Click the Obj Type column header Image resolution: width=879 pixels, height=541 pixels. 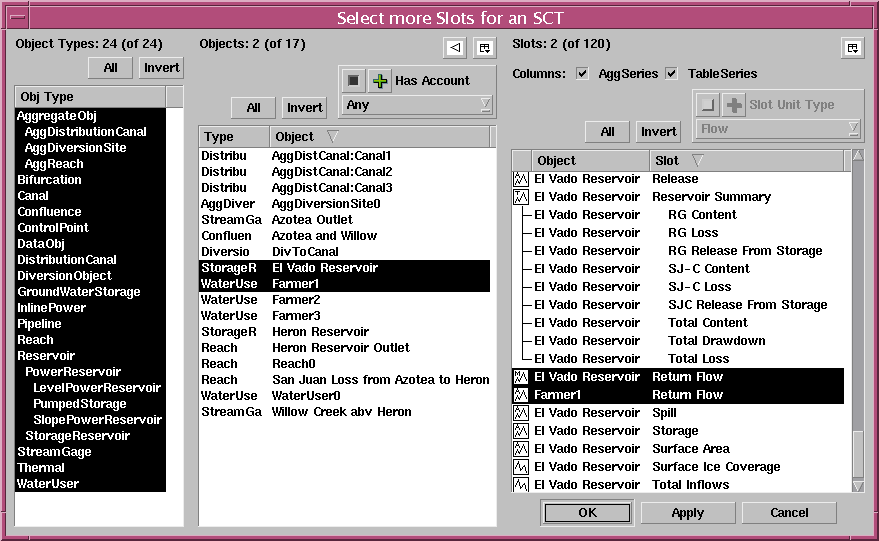pyautogui.click(x=90, y=97)
